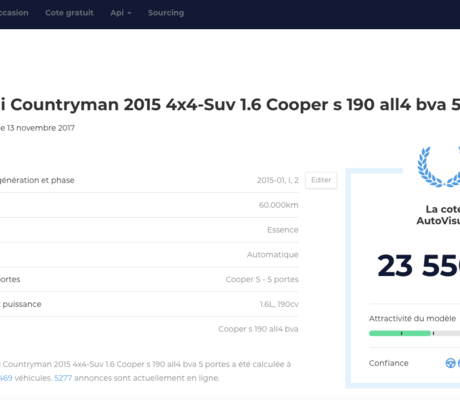Open the 5277 annonces link

63,378
